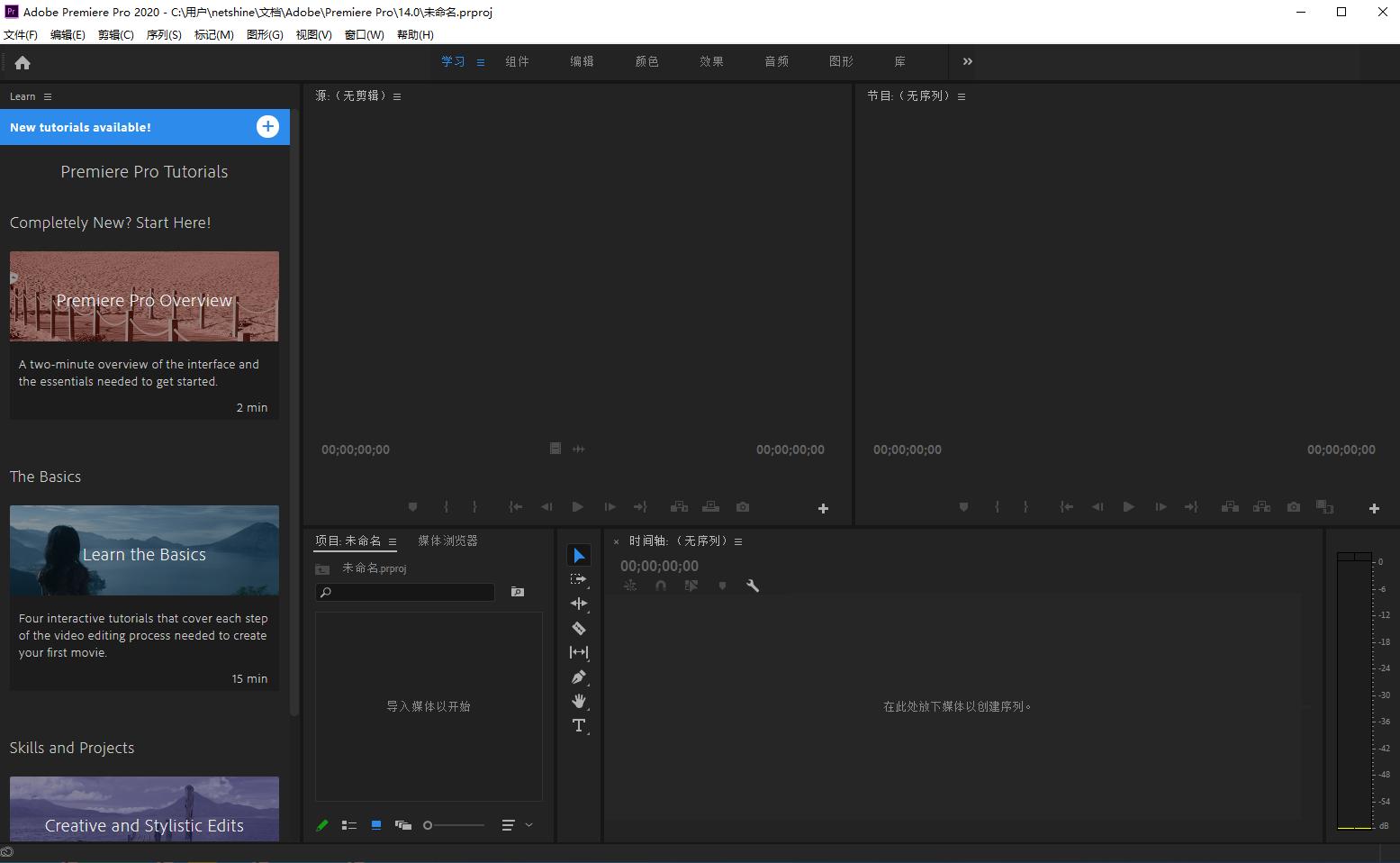1400x863 pixels.
Task: Switch project panel to icon view
Action: 376,825
